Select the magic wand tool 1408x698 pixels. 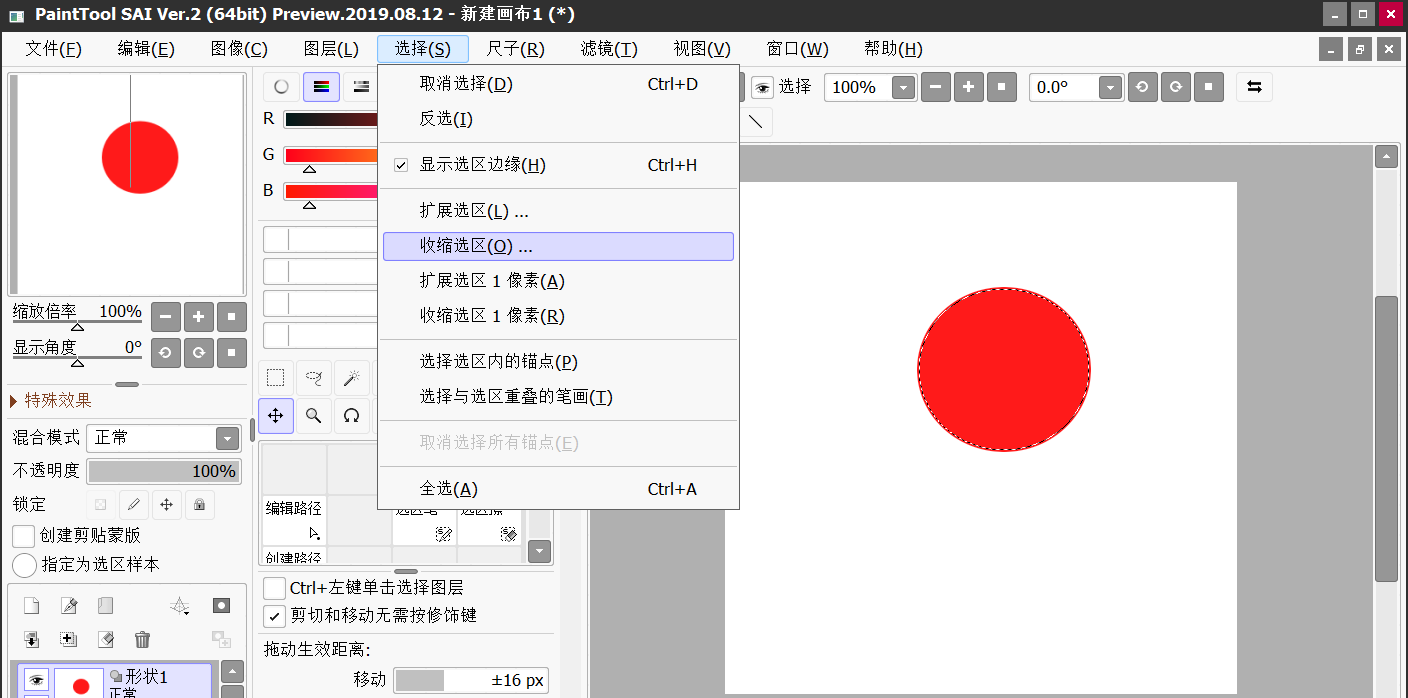click(x=352, y=378)
